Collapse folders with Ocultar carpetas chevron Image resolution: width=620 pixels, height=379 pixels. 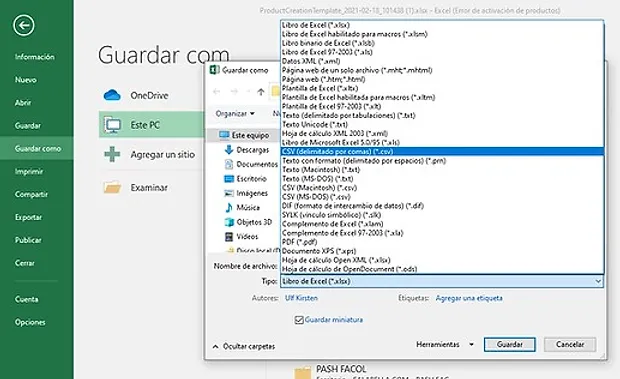(x=215, y=347)
